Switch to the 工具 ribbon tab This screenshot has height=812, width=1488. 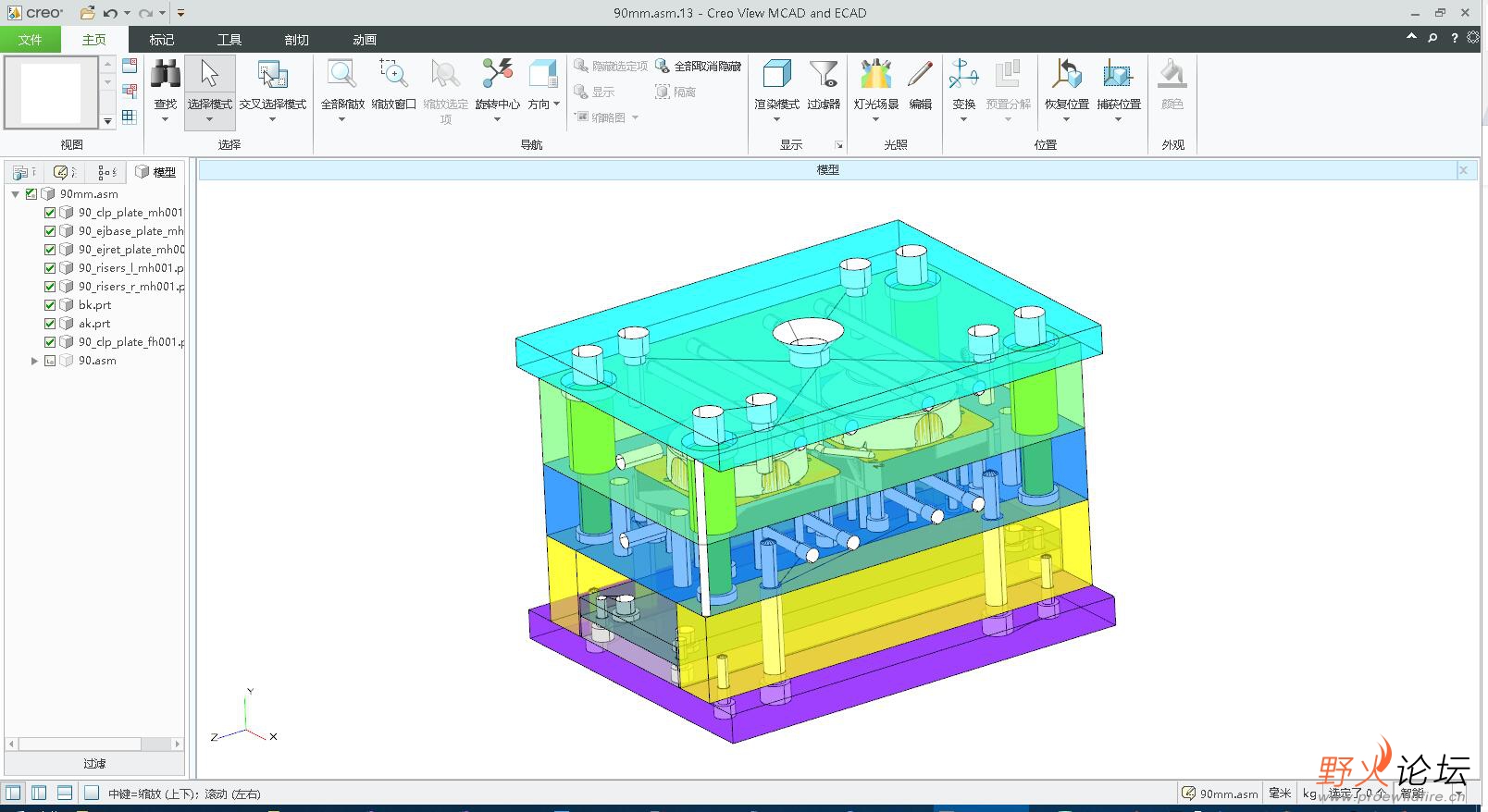(229, 39)
